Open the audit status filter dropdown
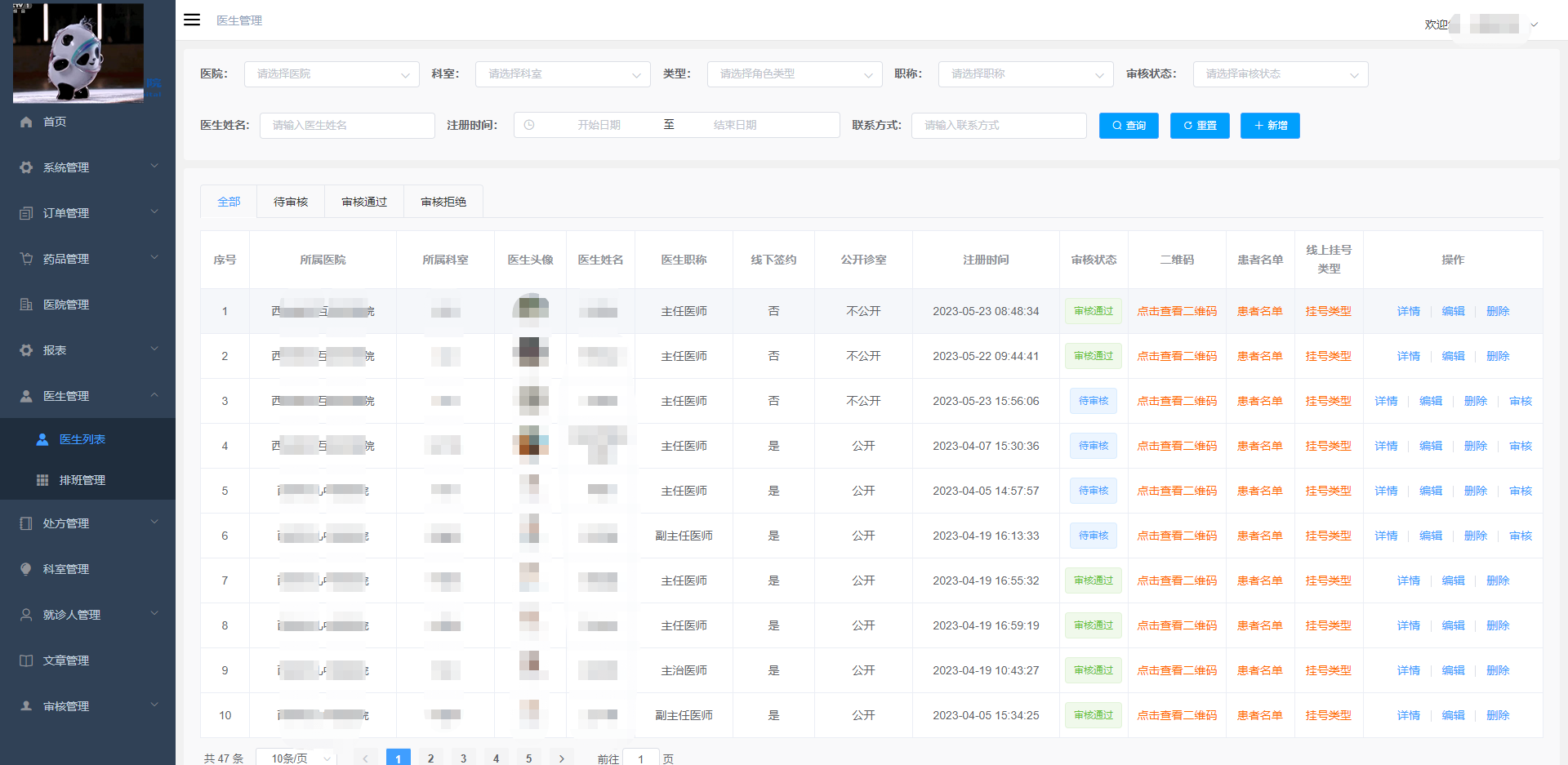This screenshot has width=1568, height=765. click(x=1280, y=74)
